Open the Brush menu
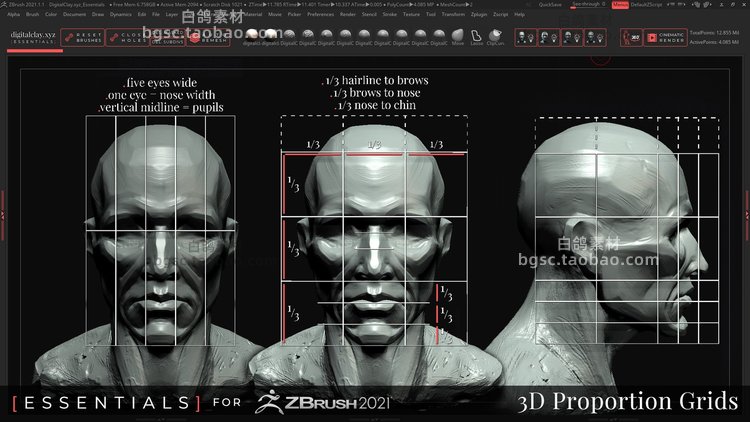Image resolution: width=750 pixels, height=422 pixels. (33, 14)
